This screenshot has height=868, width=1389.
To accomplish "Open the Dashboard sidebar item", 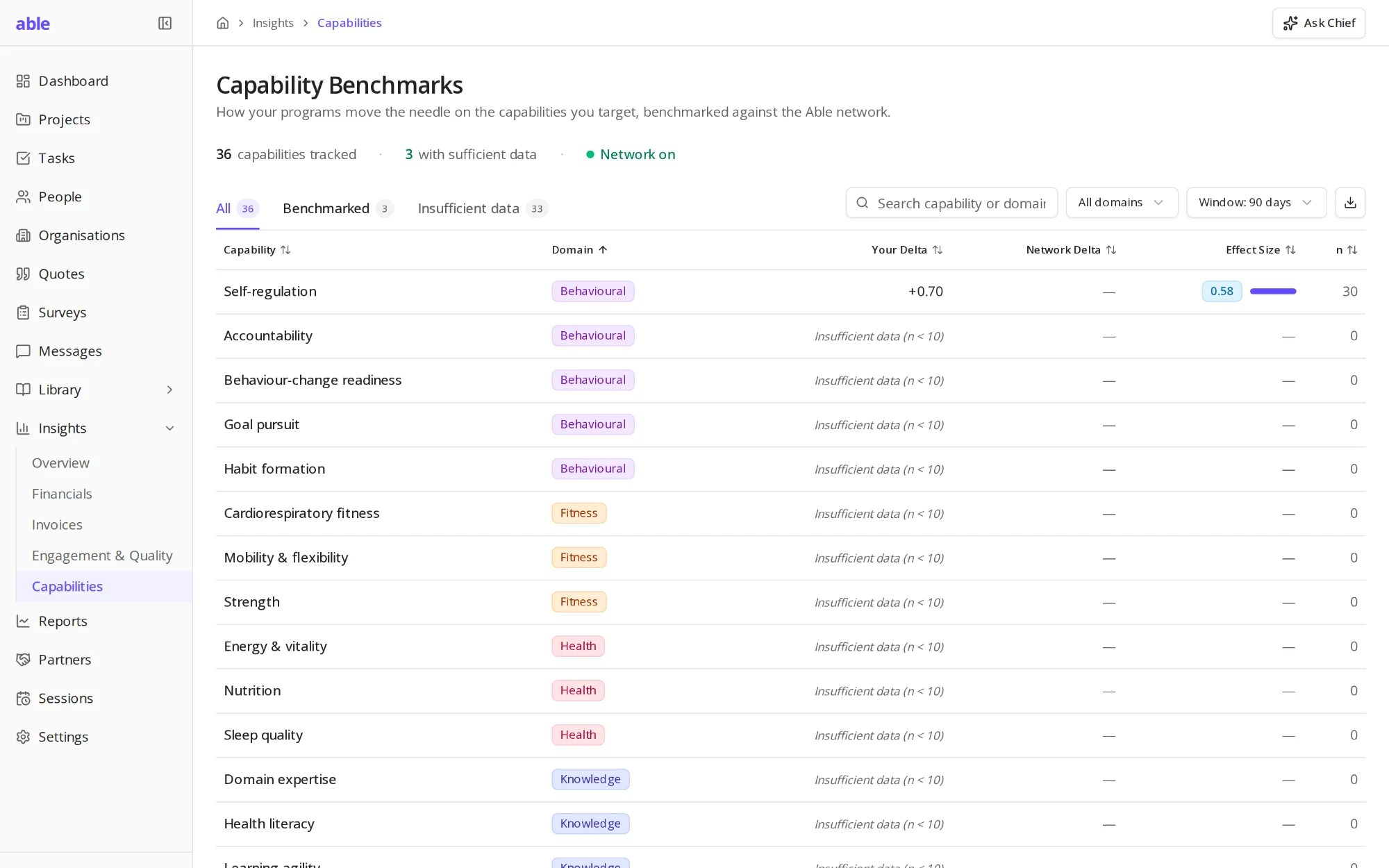I will click(x=97, y=81).
